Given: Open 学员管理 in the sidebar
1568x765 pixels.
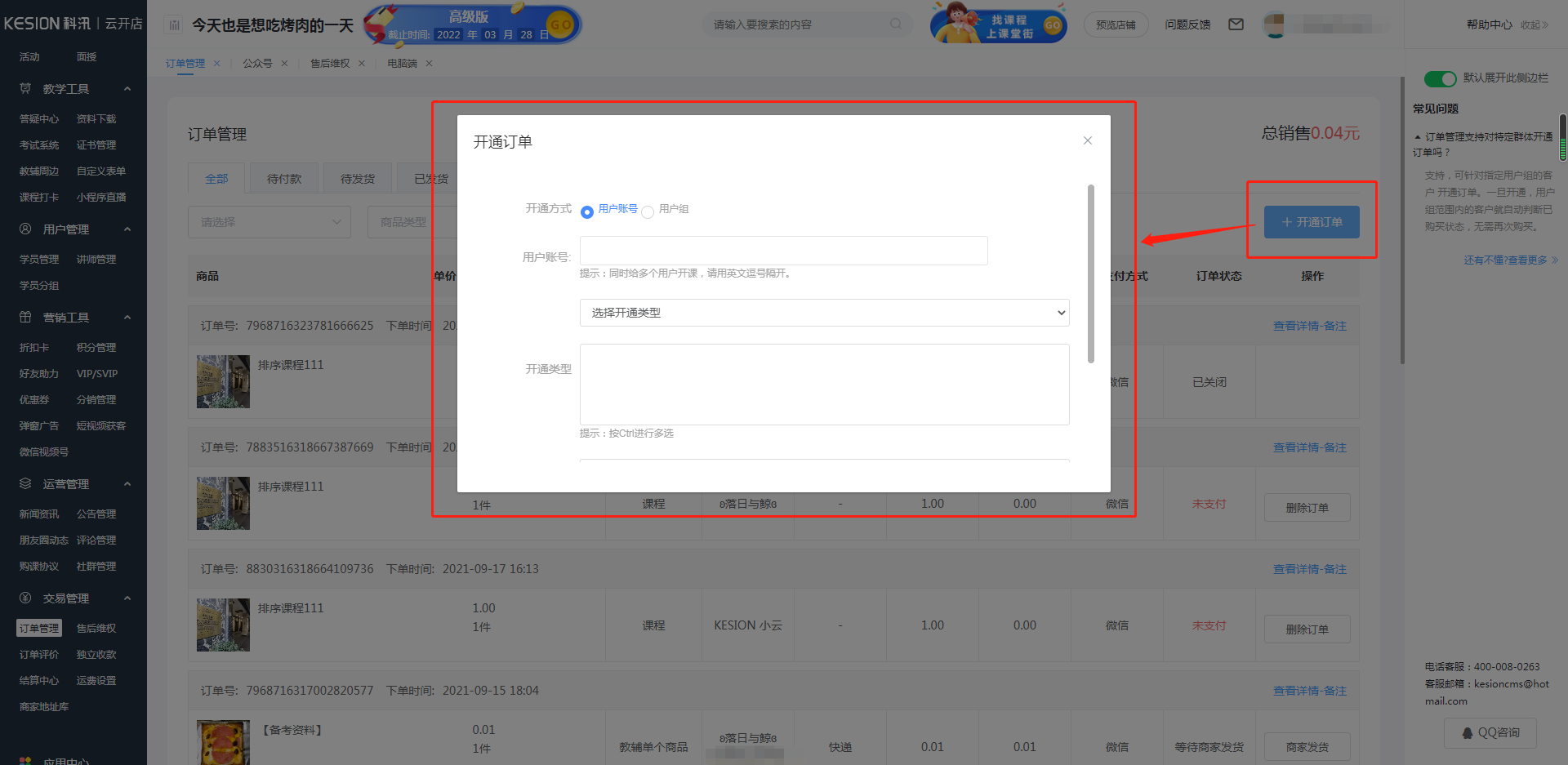Looking at the screenshot, I should [x=39, y=259].
